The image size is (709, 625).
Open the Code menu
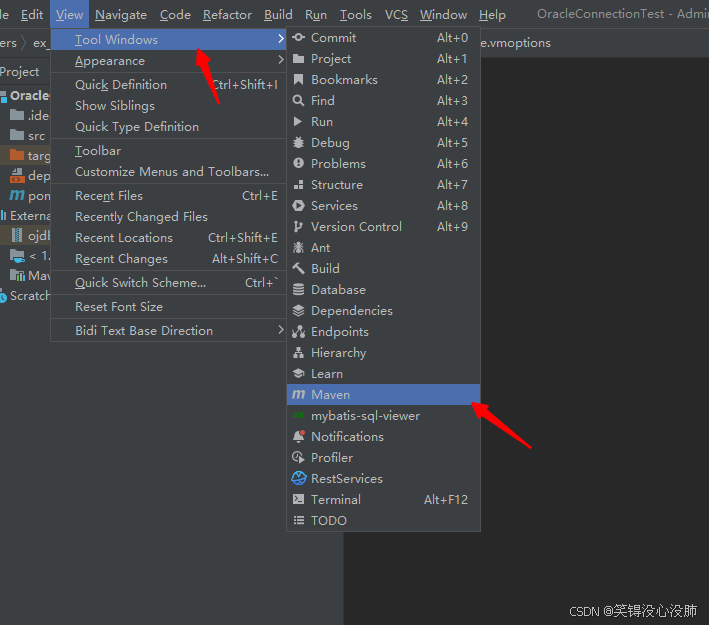click(x=175, y=15)
